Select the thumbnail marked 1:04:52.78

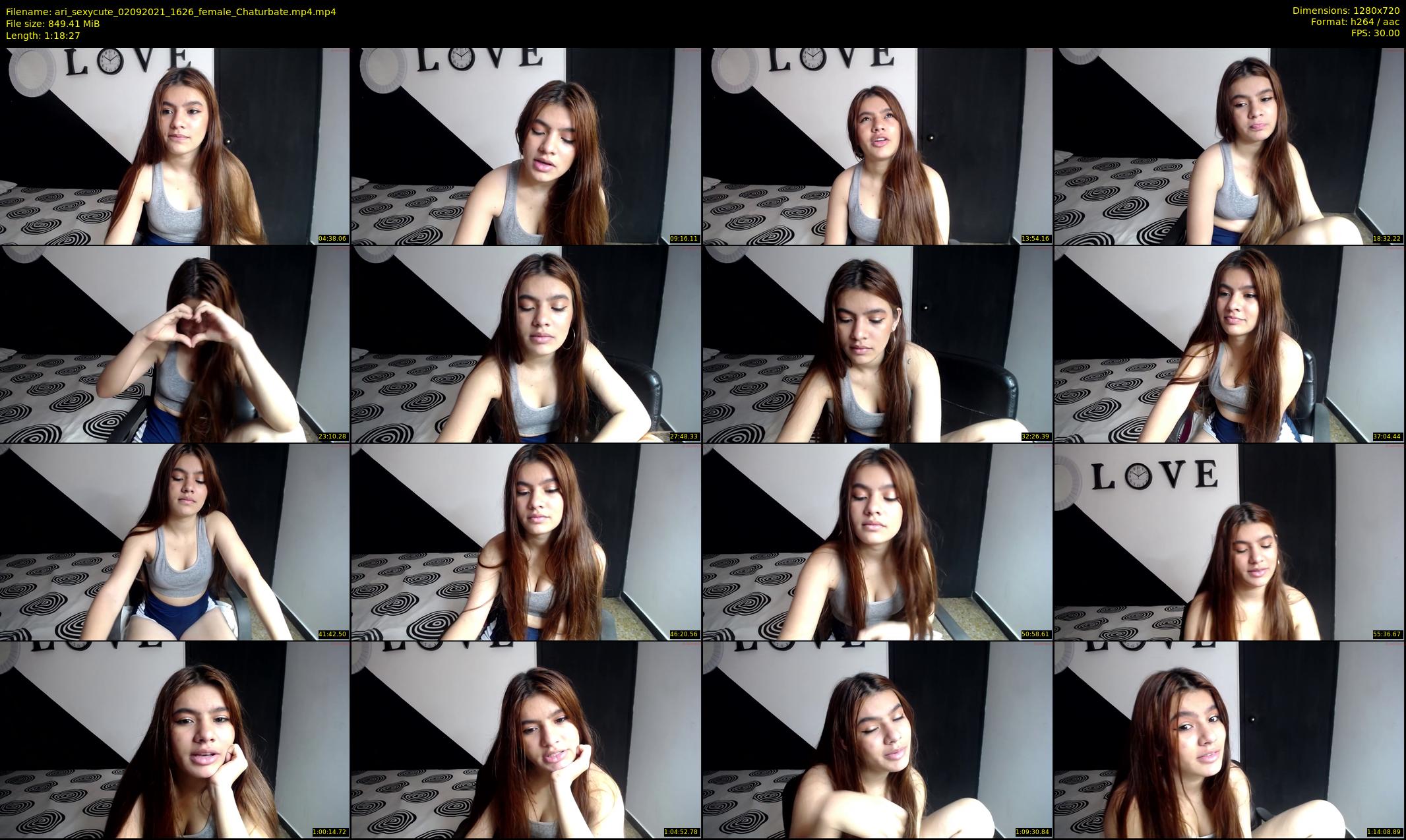[x=526, y=740]
